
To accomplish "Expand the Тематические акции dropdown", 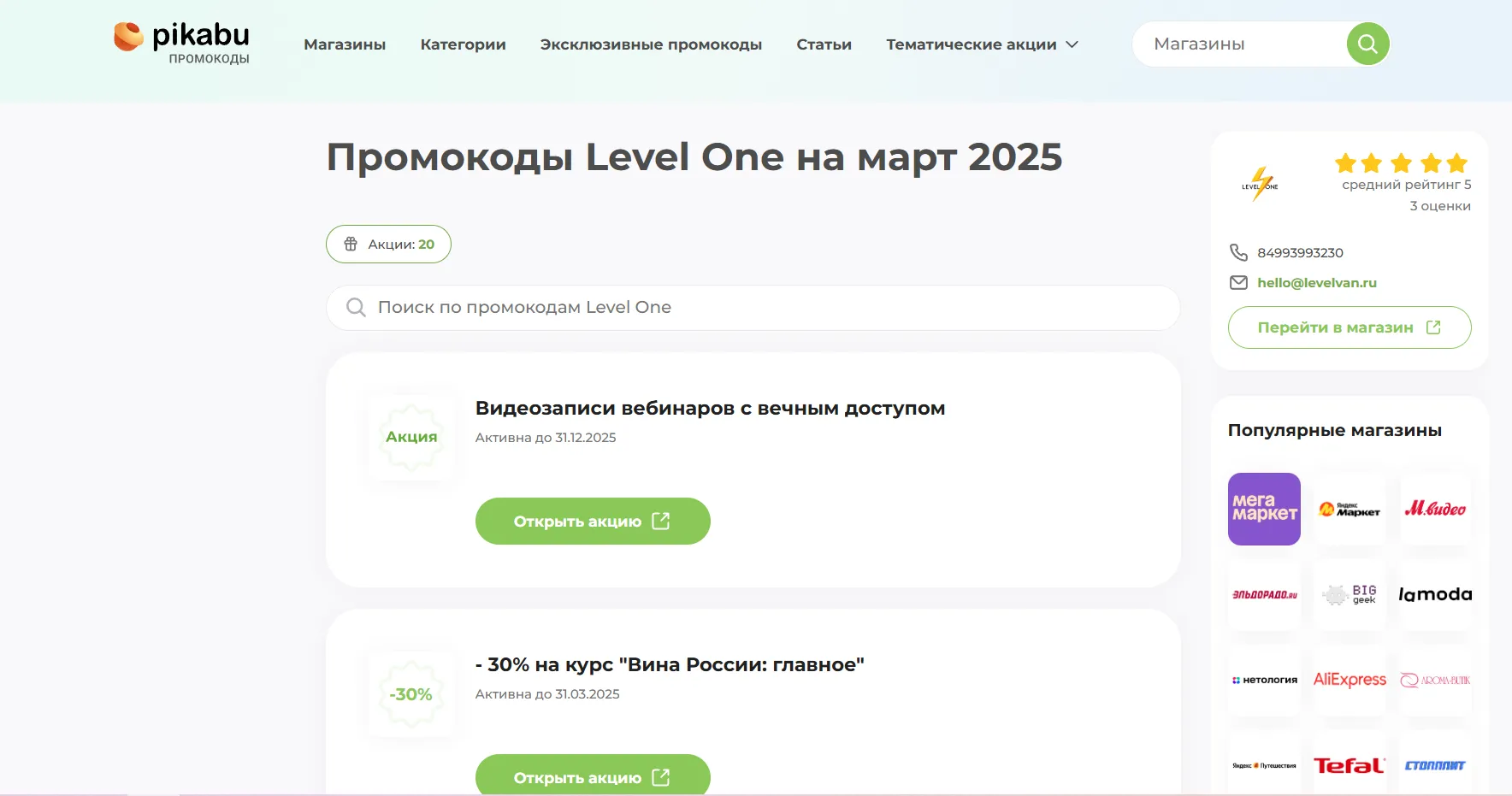I will point(982,44).
